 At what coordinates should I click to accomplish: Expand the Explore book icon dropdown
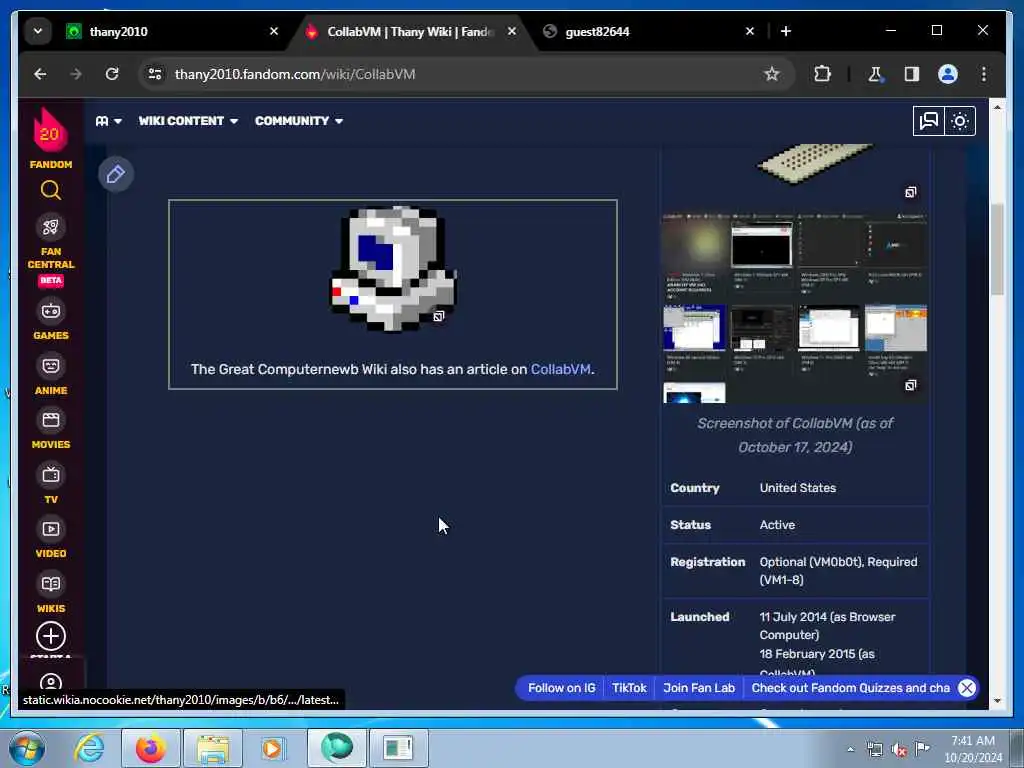[108, 121]
